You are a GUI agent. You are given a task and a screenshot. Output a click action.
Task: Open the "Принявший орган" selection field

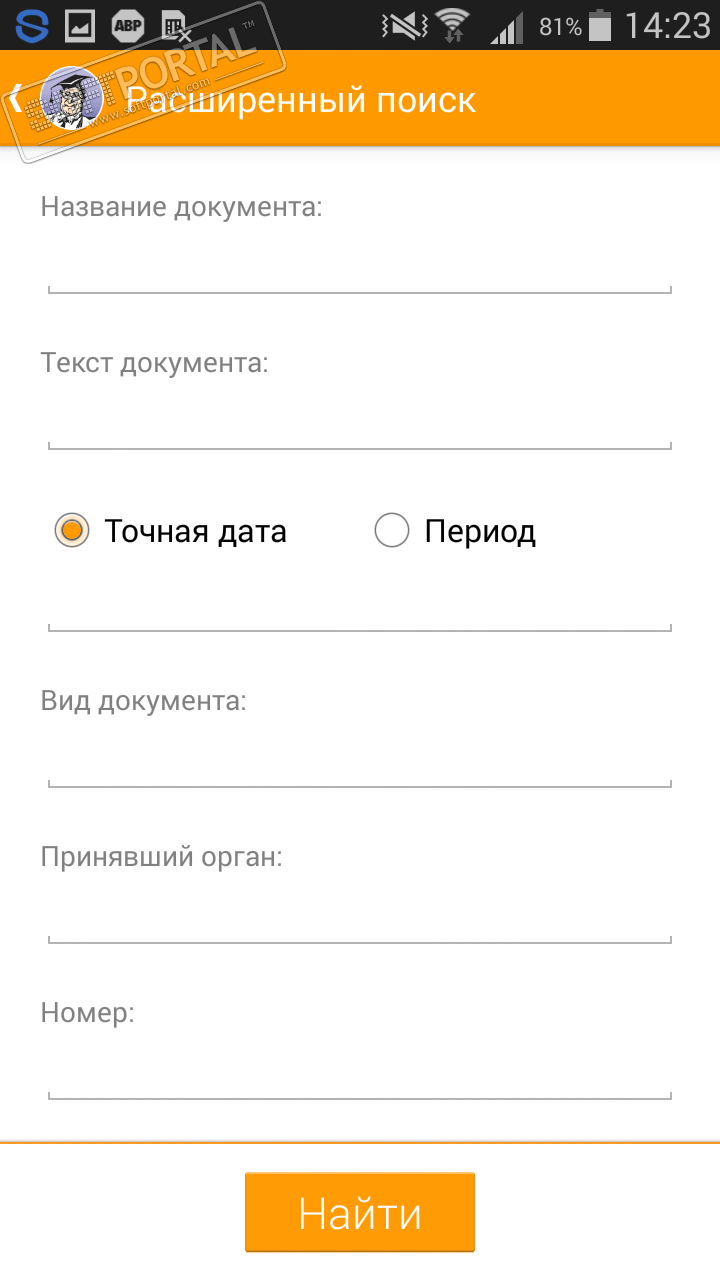pyautogui.click(x=360, y=918)
